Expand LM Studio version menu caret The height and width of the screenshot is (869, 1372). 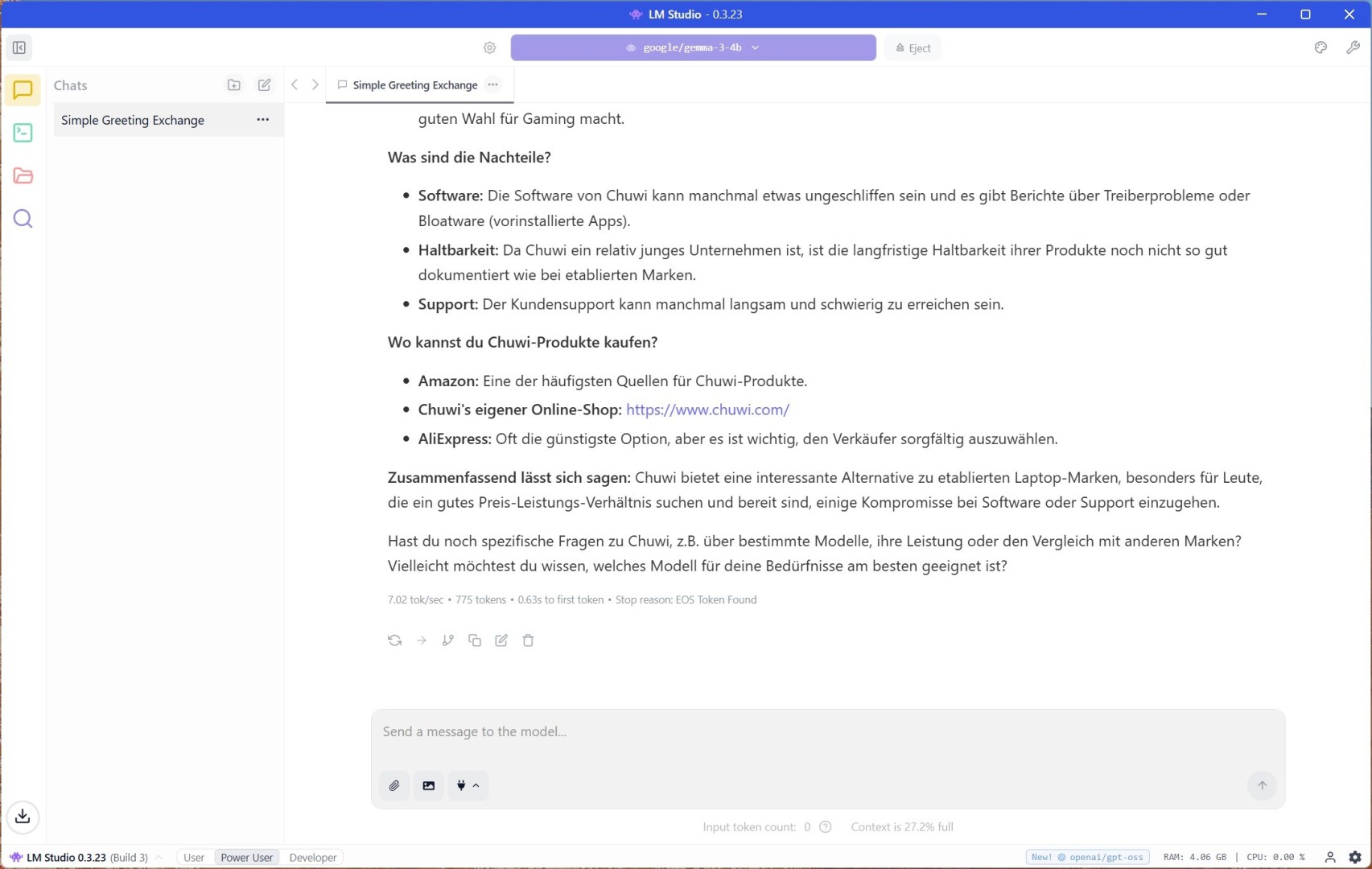pyautogui.click(x=159, y=857)
